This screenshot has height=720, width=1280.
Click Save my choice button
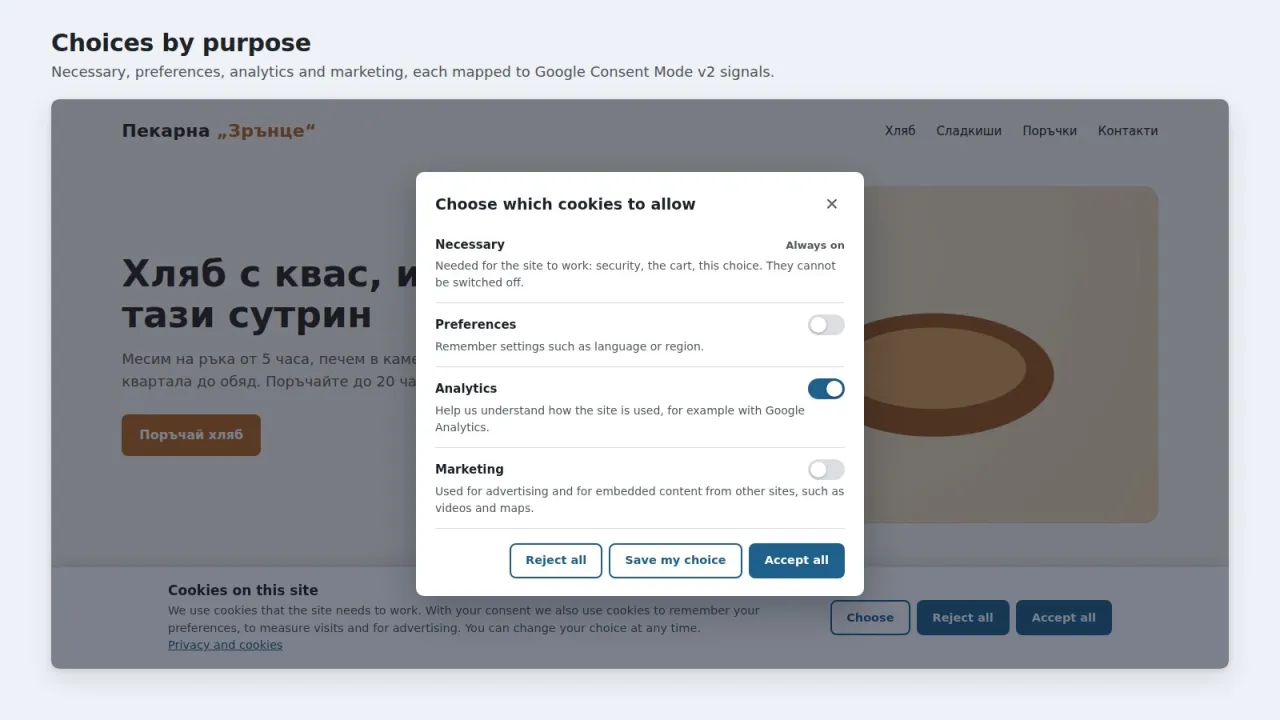pos(675,561)
